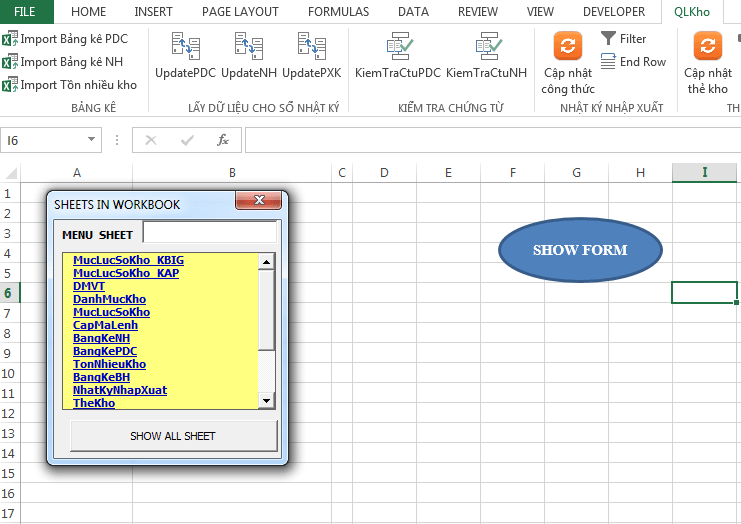Viewport: 741px width, 524px height.
Task: Click the formula bar confirm checkmark
Action: pos(187,140)
